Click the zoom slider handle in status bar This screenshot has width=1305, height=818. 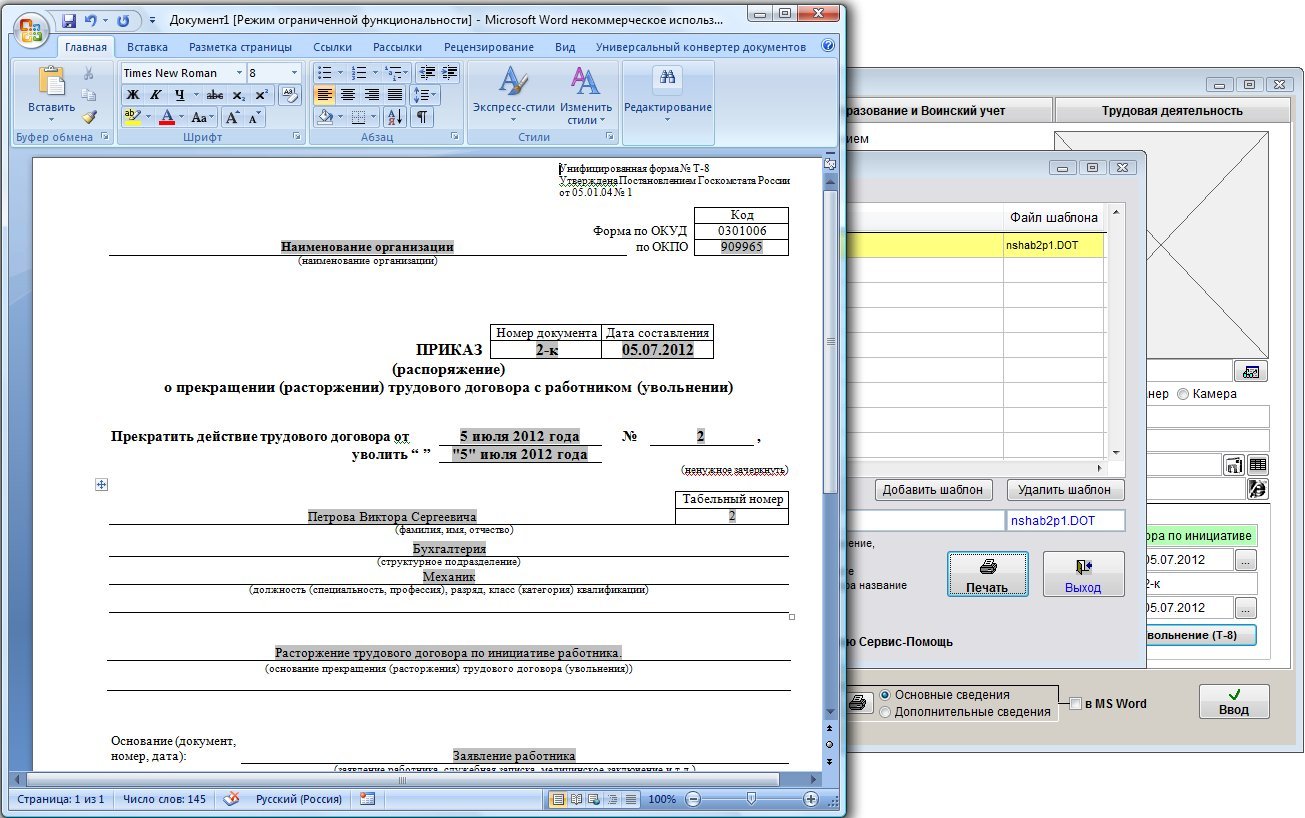pyautogui.click(x=751, y=799)
